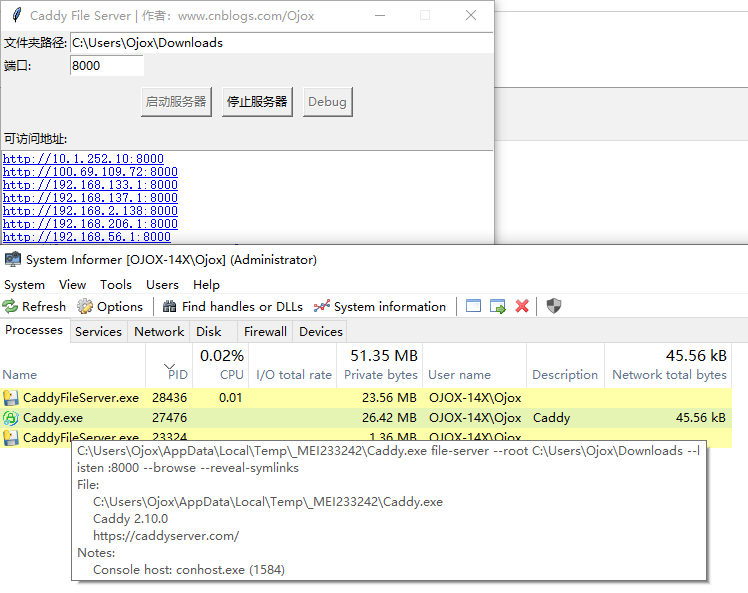This screenshot has height=593, width=748.
Task: Click https://caddyserver.com/ in the tooltip
Action: [x=166, y=536]
